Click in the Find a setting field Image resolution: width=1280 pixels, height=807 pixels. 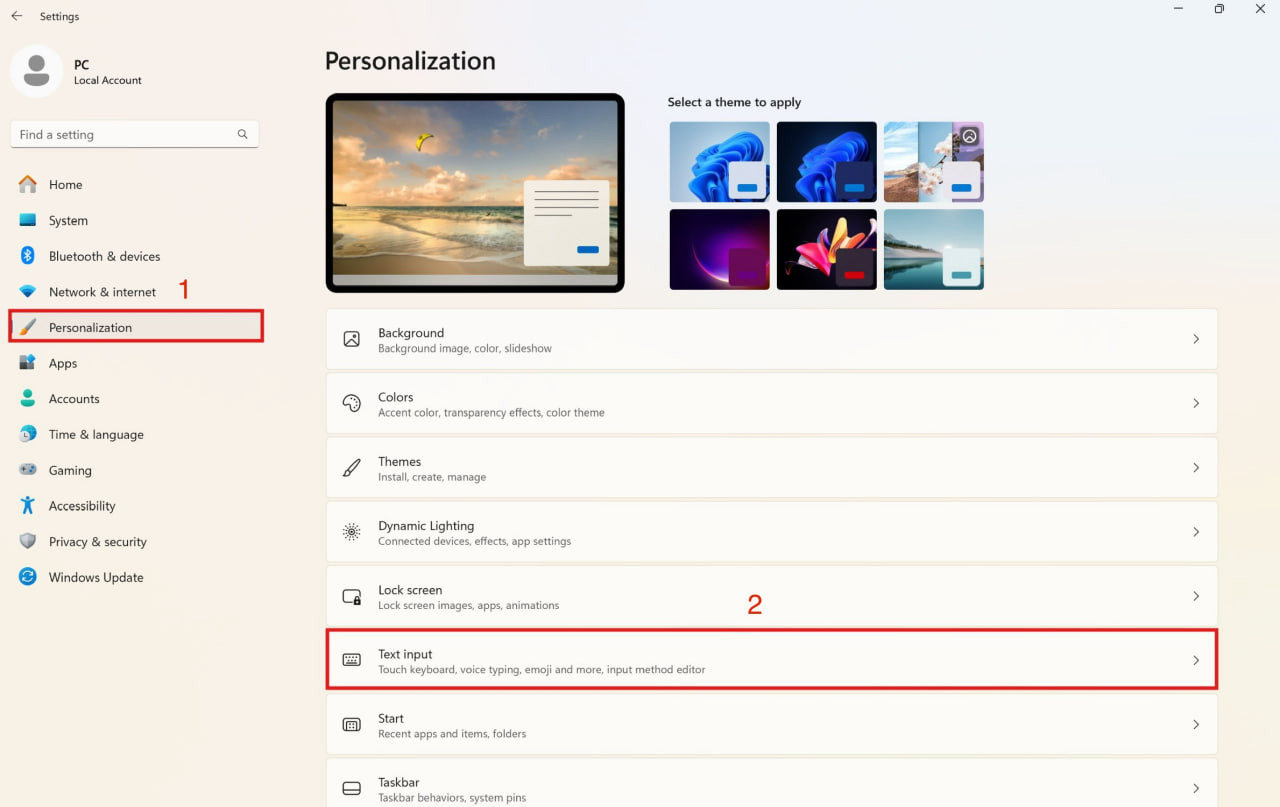coord(134,134)
